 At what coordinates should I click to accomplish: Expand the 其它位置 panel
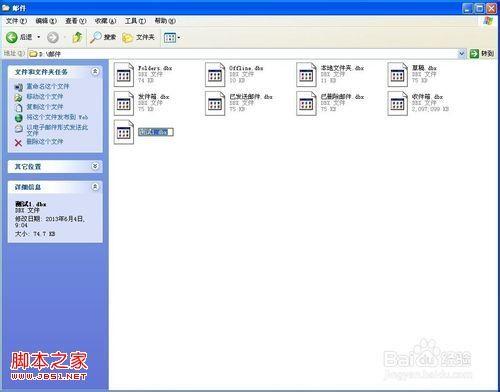tap(95, 166)
